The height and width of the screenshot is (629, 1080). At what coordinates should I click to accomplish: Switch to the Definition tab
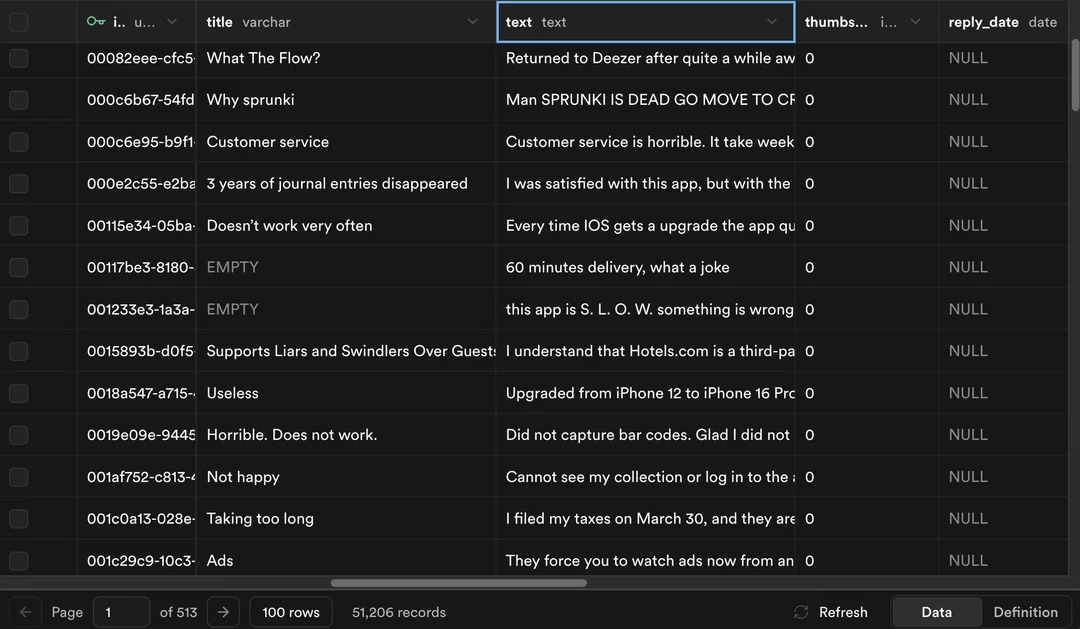point(1026,611)
